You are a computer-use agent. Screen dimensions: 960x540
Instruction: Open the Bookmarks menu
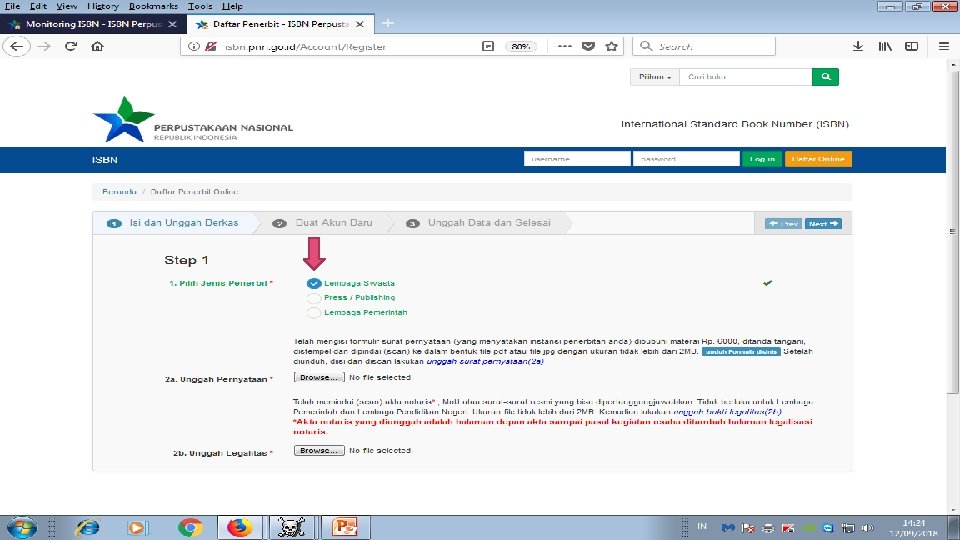point(153,6)
